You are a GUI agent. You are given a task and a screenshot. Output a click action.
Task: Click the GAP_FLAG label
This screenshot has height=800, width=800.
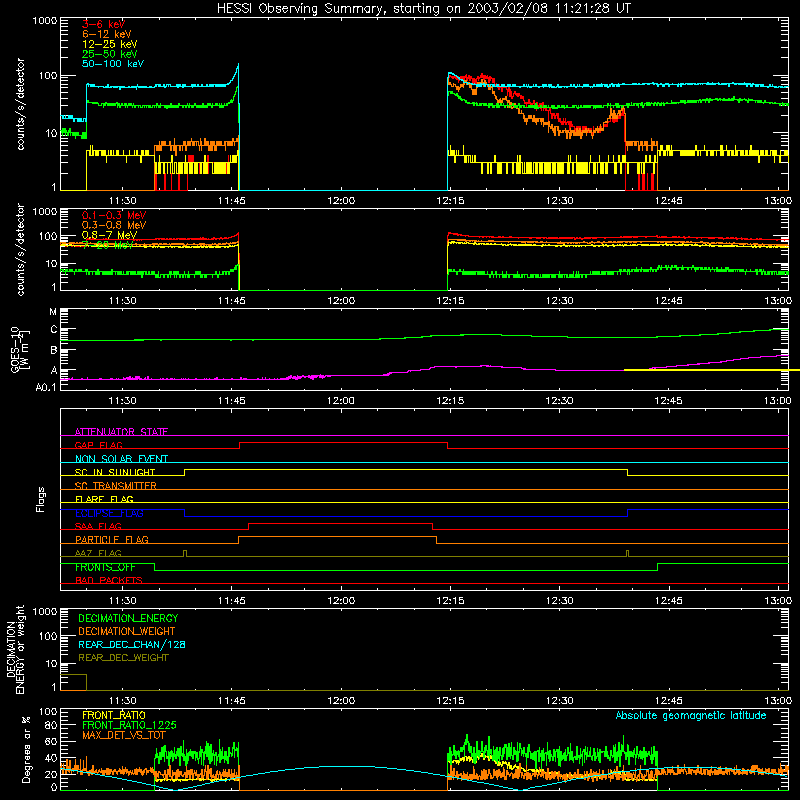click(x=98, y=445)
